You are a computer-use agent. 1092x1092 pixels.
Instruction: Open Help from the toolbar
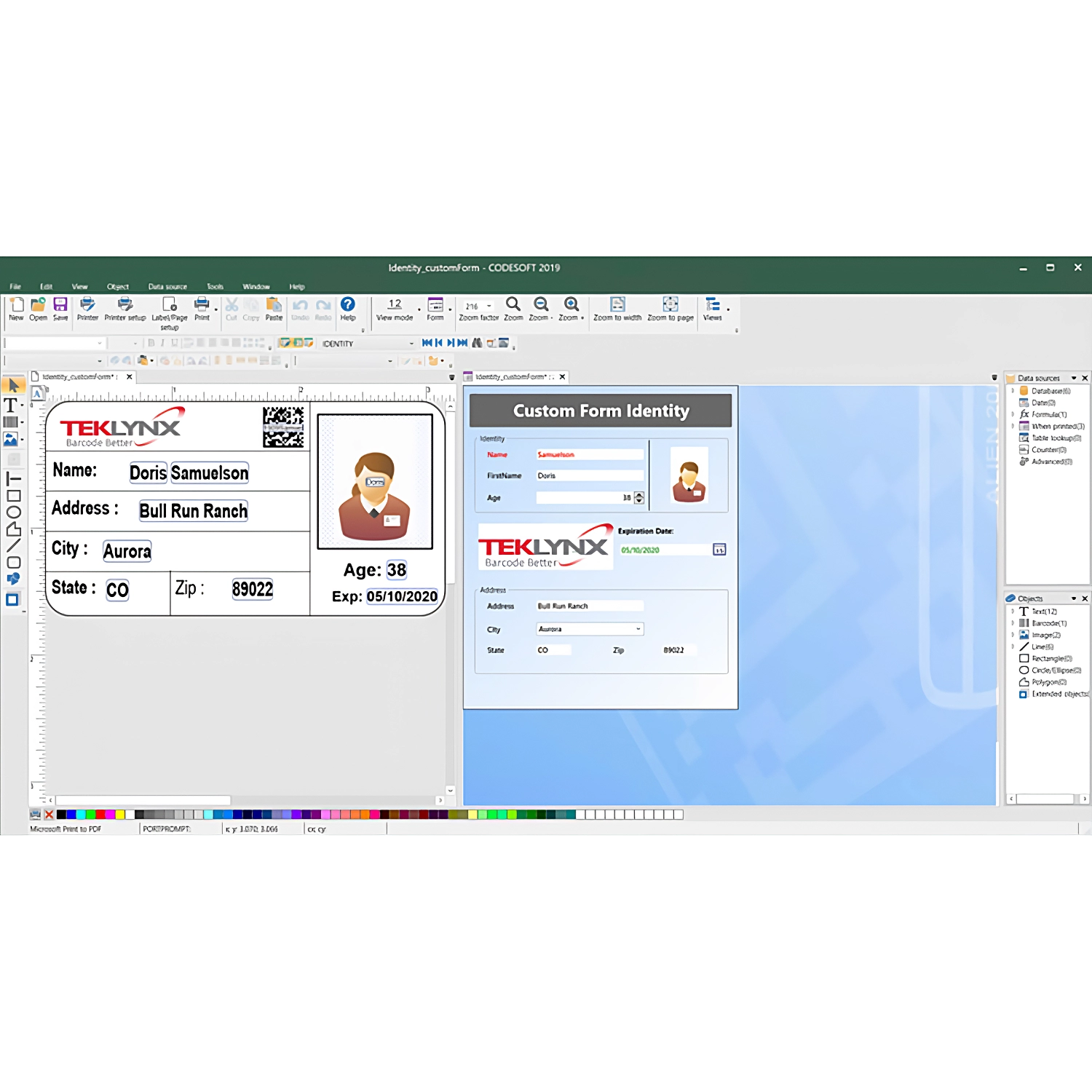coord(348,304)
